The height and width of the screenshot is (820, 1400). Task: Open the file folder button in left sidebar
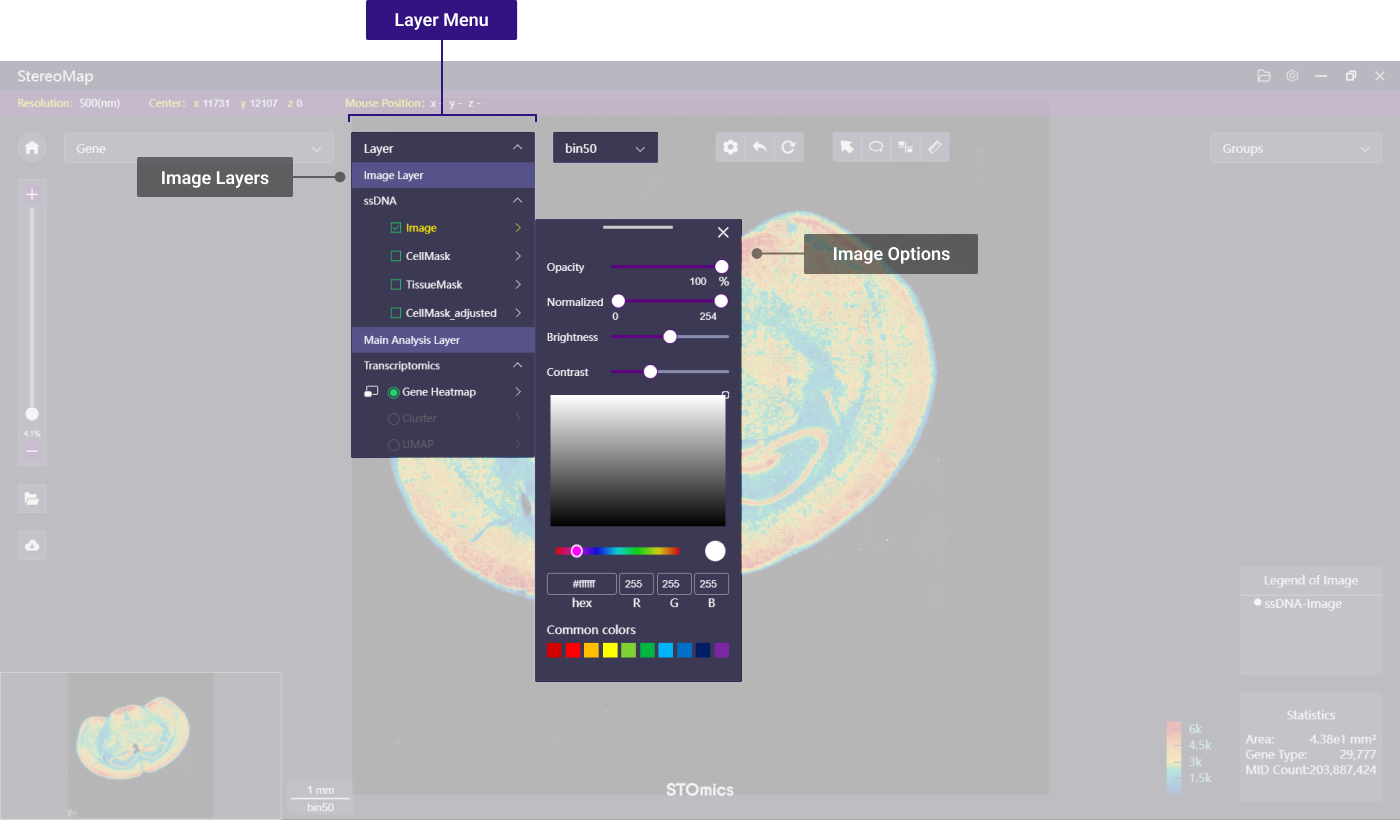point(32,498)
